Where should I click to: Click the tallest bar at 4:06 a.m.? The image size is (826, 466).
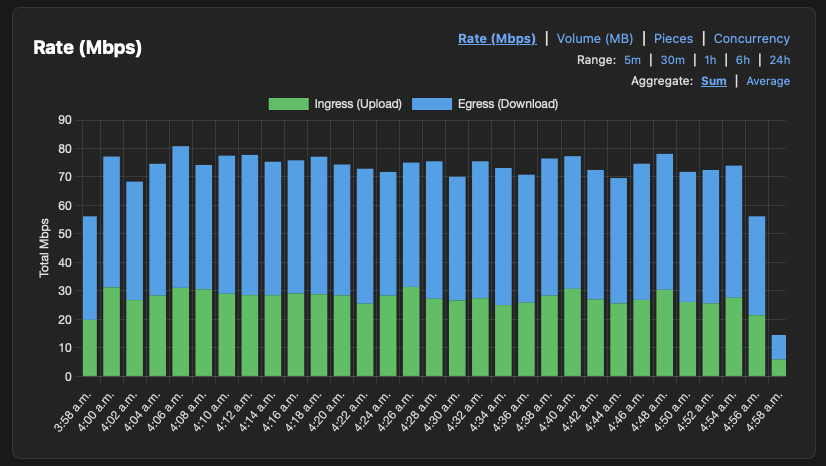pyautogui.click(x=180, y=262)
